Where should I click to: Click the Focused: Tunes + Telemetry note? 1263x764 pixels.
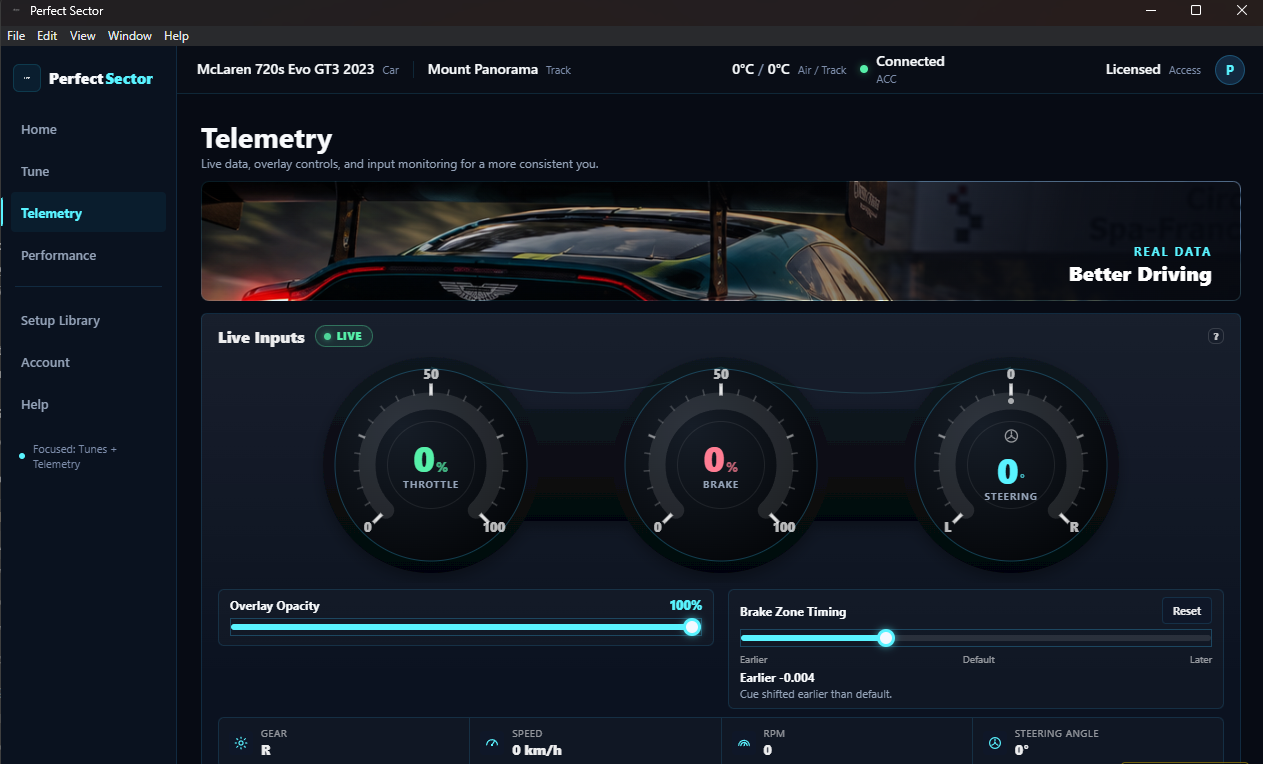point(75,457)
